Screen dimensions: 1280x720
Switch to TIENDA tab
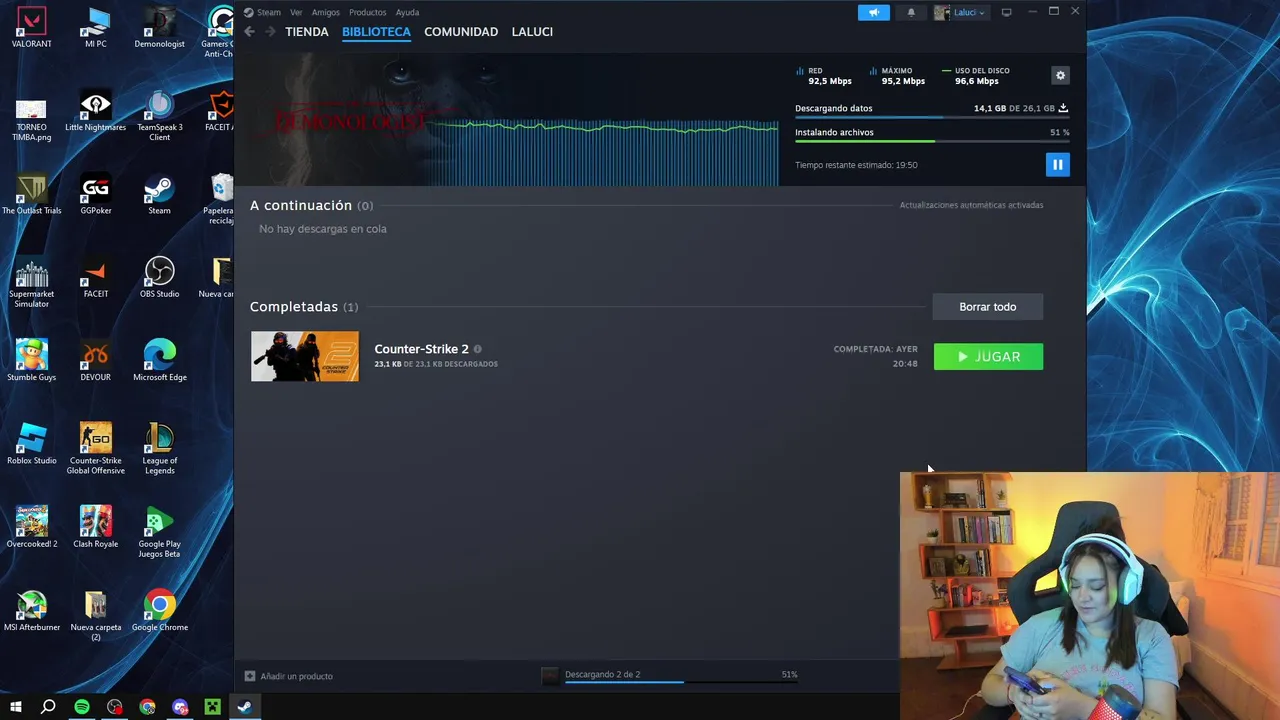click(307, 32)
